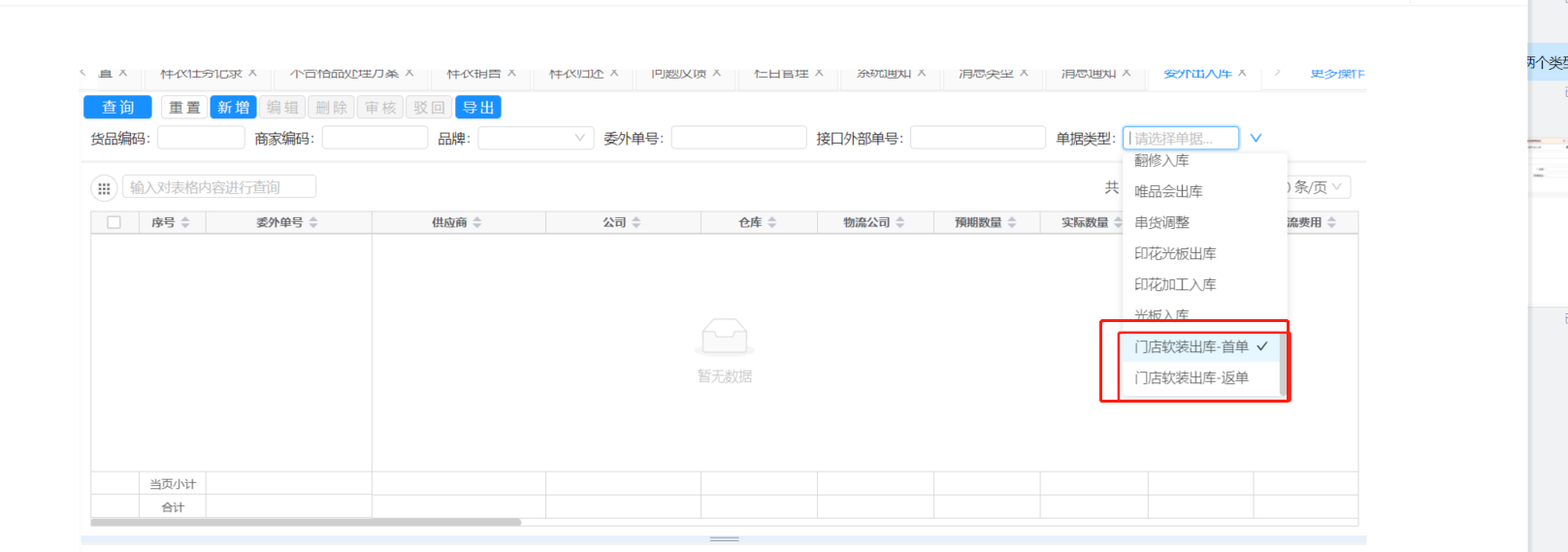Pick the 唯品会出库 document type
1568x552 pixels.
point(1168,192)
